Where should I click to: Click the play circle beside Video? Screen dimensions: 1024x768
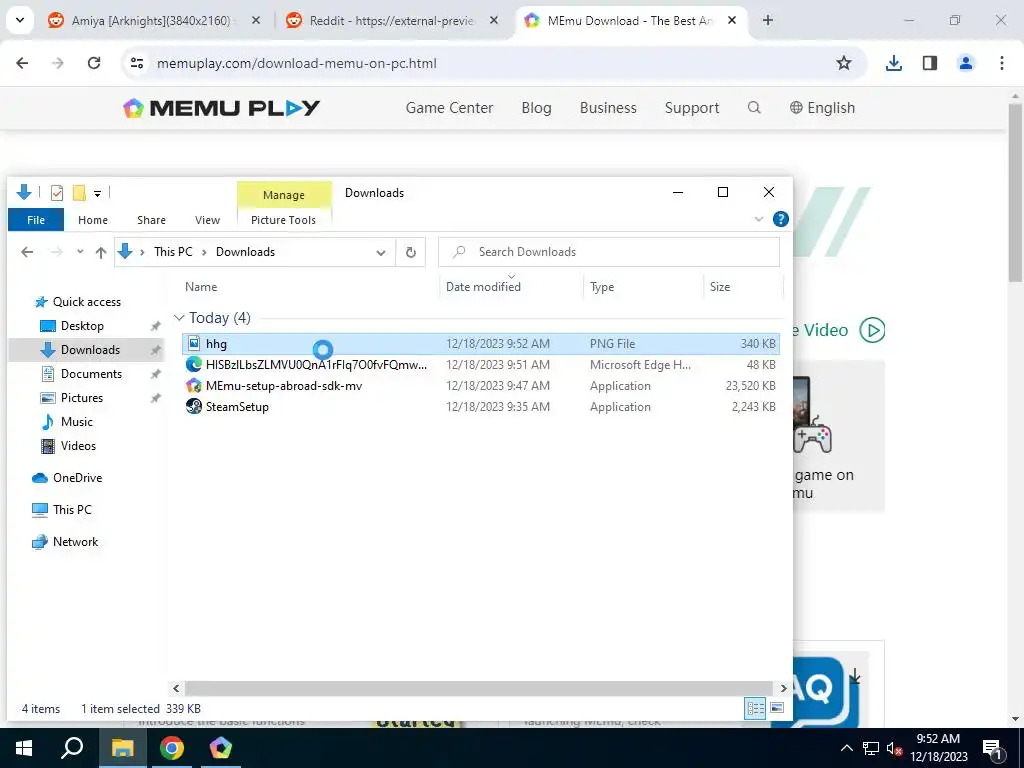tap(872, 330)
